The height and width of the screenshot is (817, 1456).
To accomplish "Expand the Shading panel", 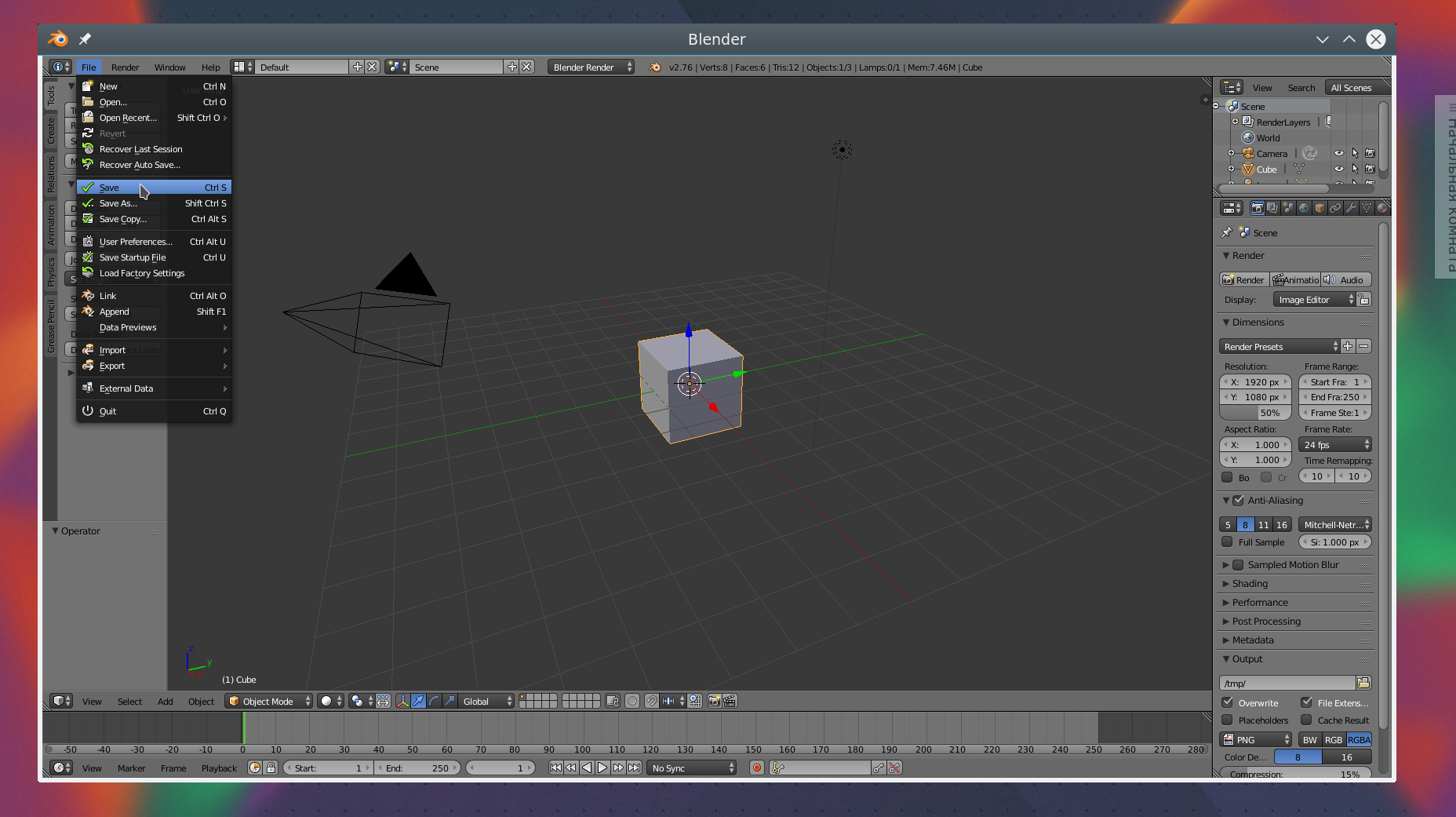I will (x=1249, y=584).
